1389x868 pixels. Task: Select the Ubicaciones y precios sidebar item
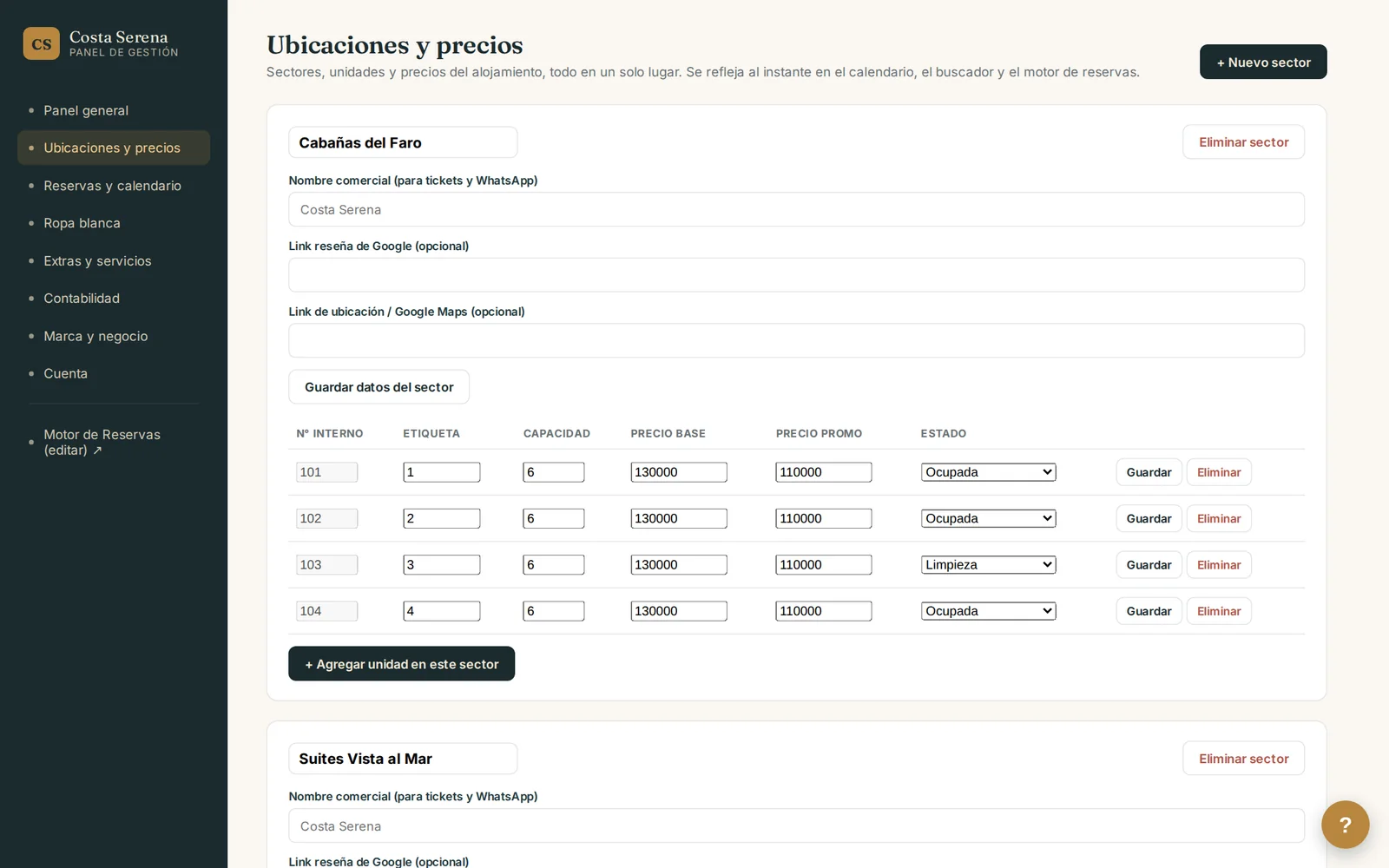114,148
